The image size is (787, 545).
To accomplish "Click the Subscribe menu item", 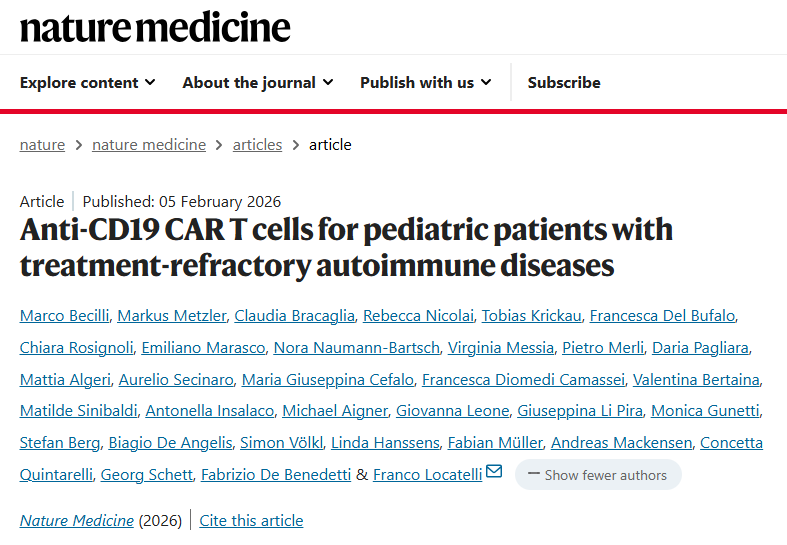I will [x=564, y=83].
